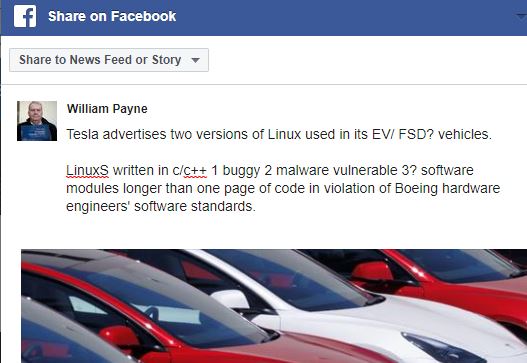Click the Facebook logo icon
Screen dimensions: 527x363
coord(25,16)
